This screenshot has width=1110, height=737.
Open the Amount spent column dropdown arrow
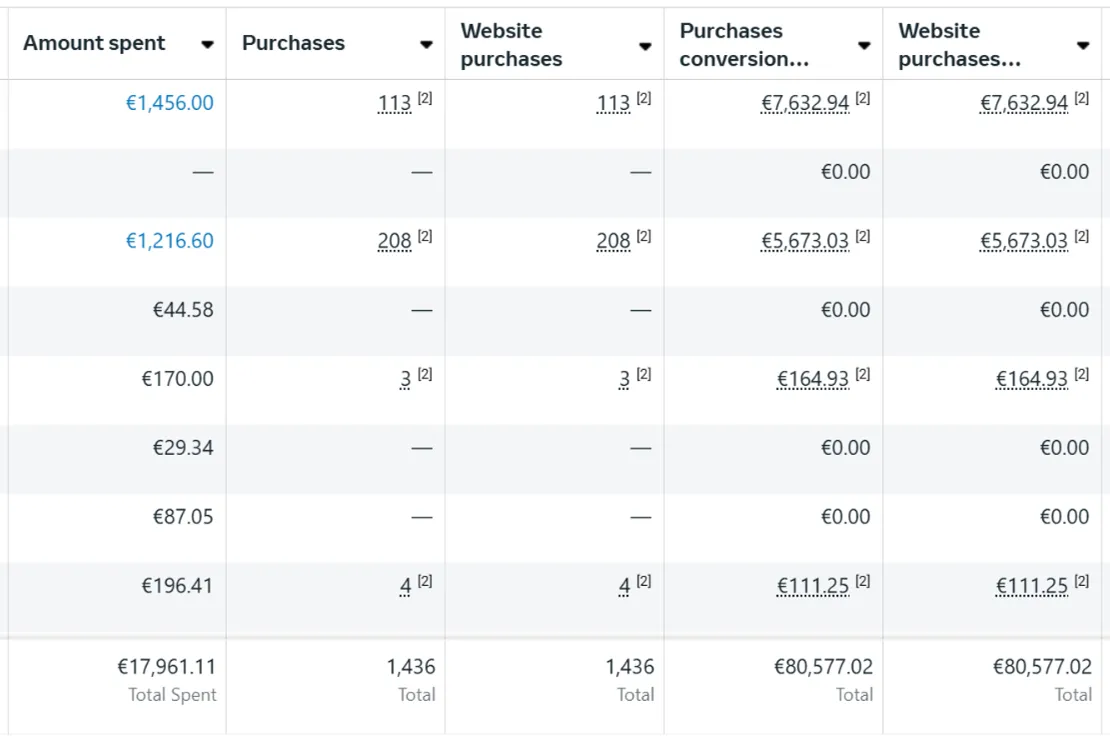tap(207, 45)
